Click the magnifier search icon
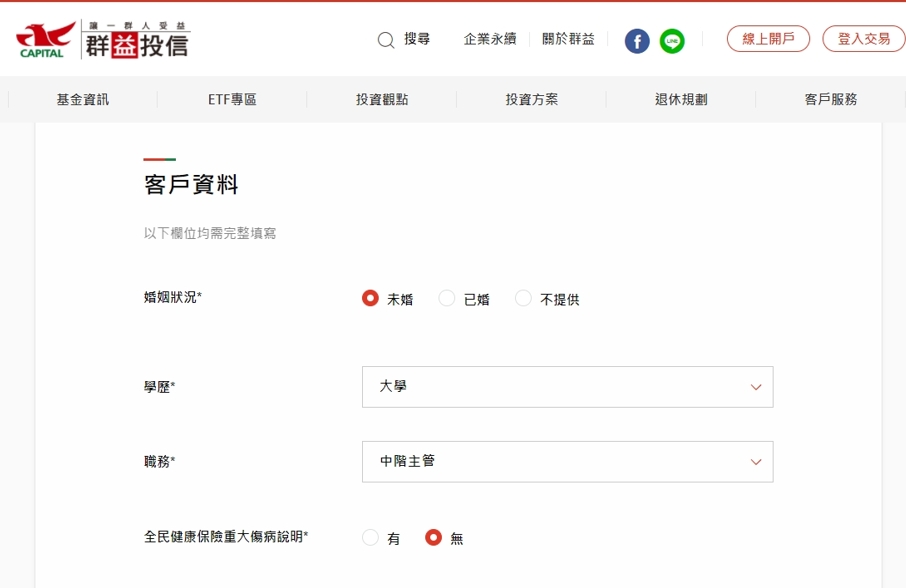The height and width of the screenshot is (588, 906). [x=386, y=40]
